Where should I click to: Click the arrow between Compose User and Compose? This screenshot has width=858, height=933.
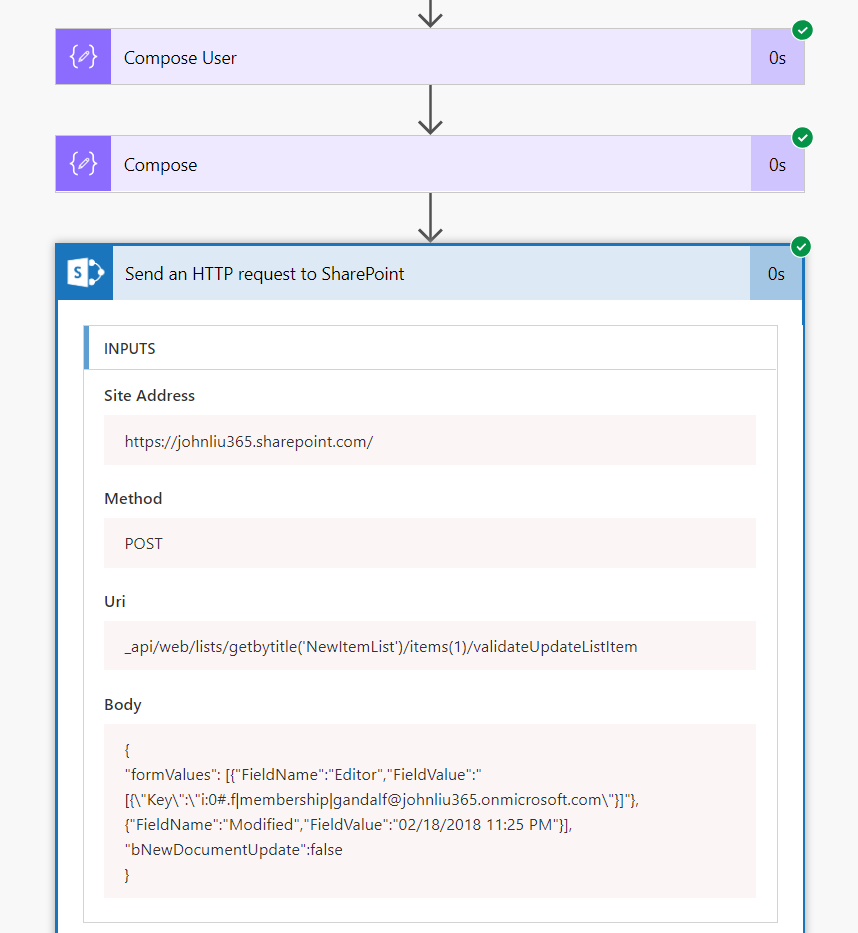(x=430, y=110)
